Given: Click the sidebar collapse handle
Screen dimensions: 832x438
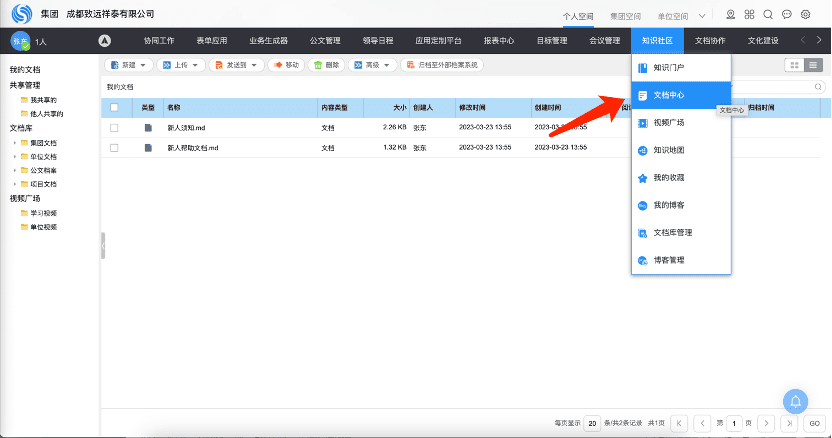Looking at the screenshot, I should (103, 245).
